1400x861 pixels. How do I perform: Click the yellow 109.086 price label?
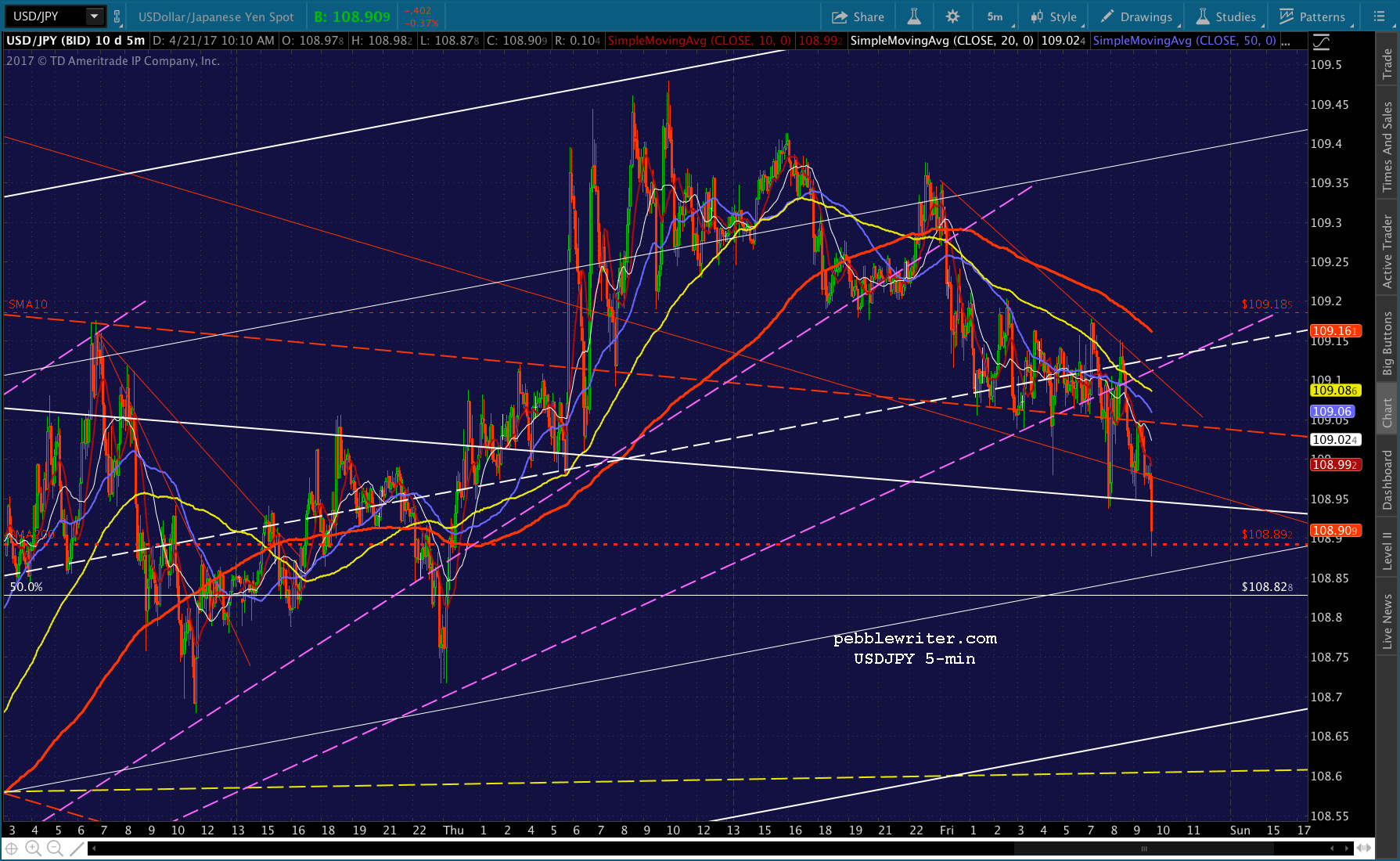[x=1336, y=391]
